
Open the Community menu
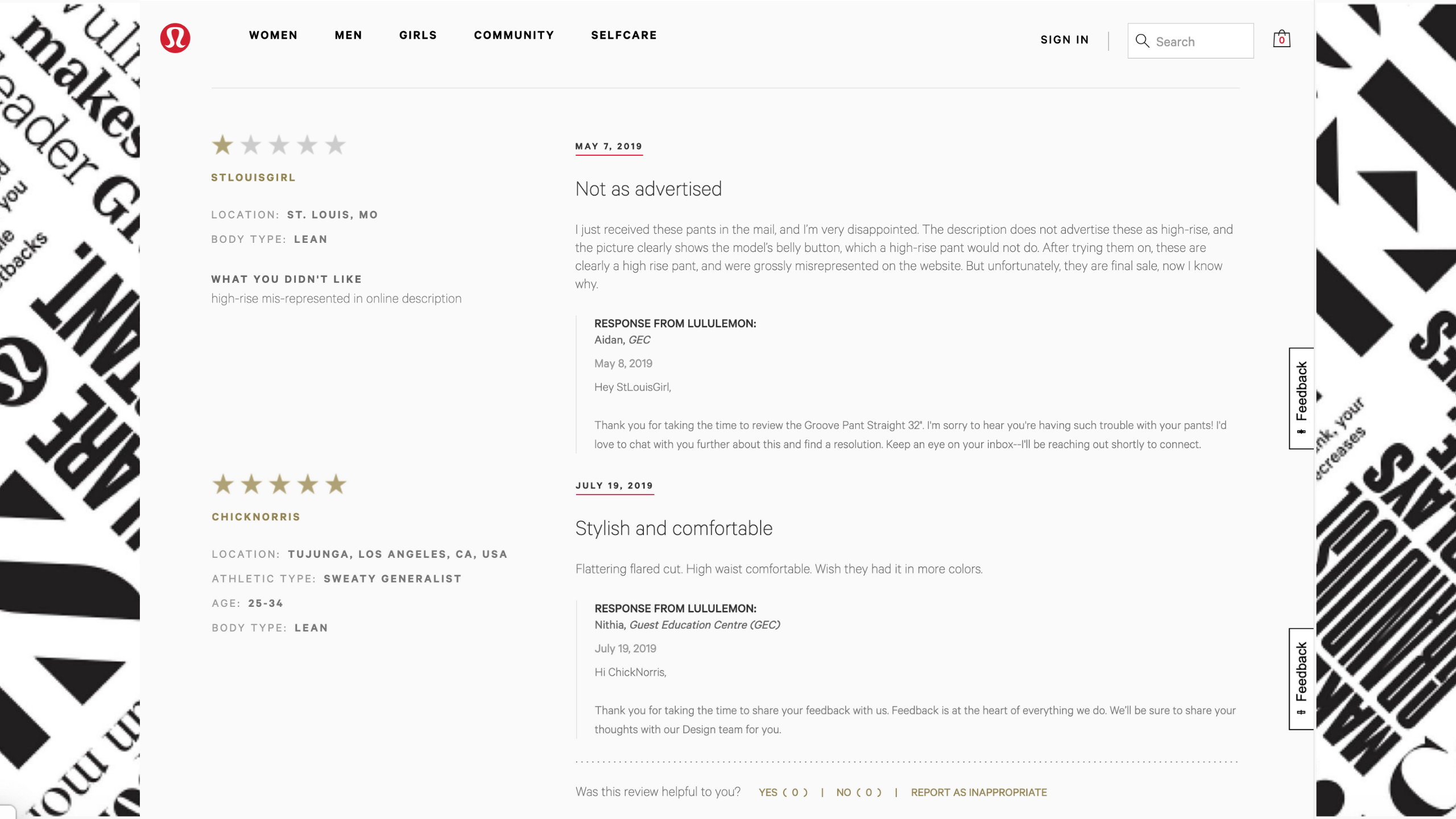coord(514,35)
